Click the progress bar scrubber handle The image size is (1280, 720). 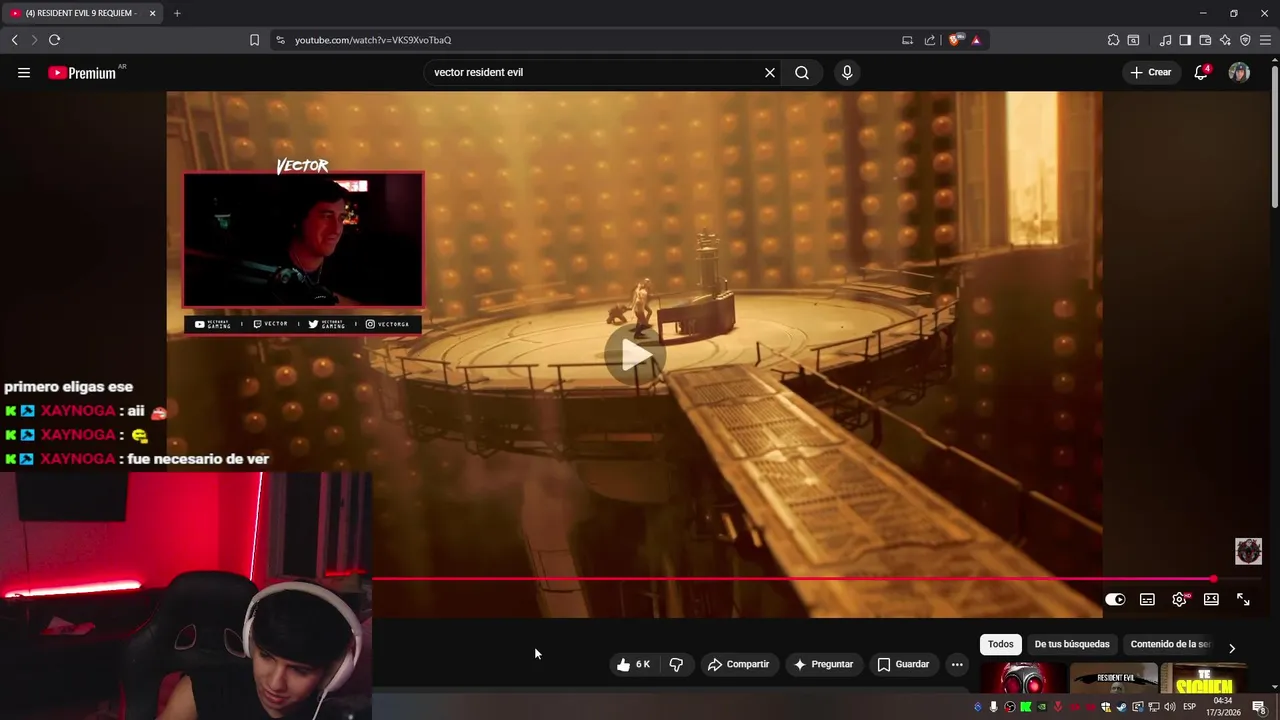[1213, 579]
